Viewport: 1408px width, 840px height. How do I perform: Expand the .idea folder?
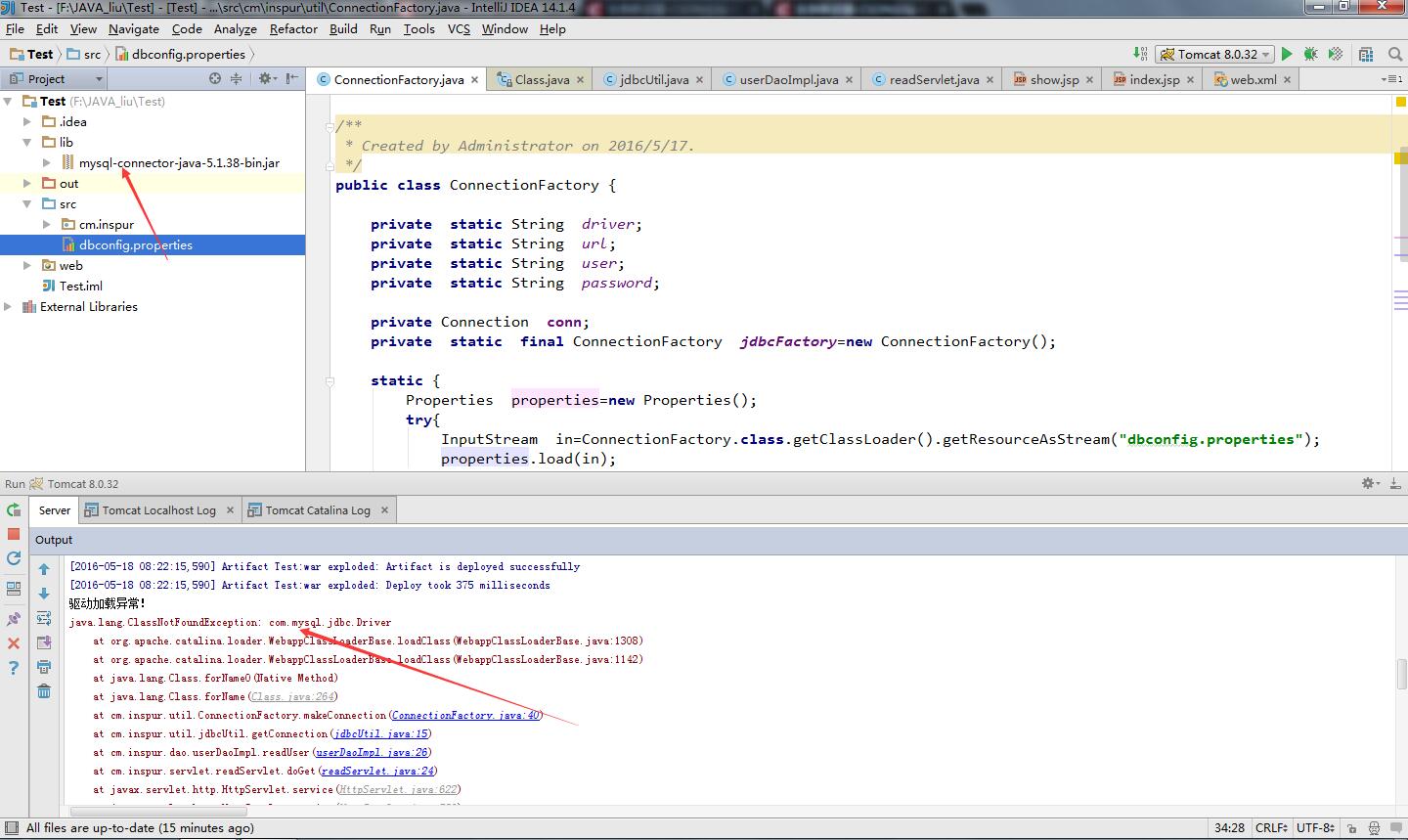coord(27,121)
